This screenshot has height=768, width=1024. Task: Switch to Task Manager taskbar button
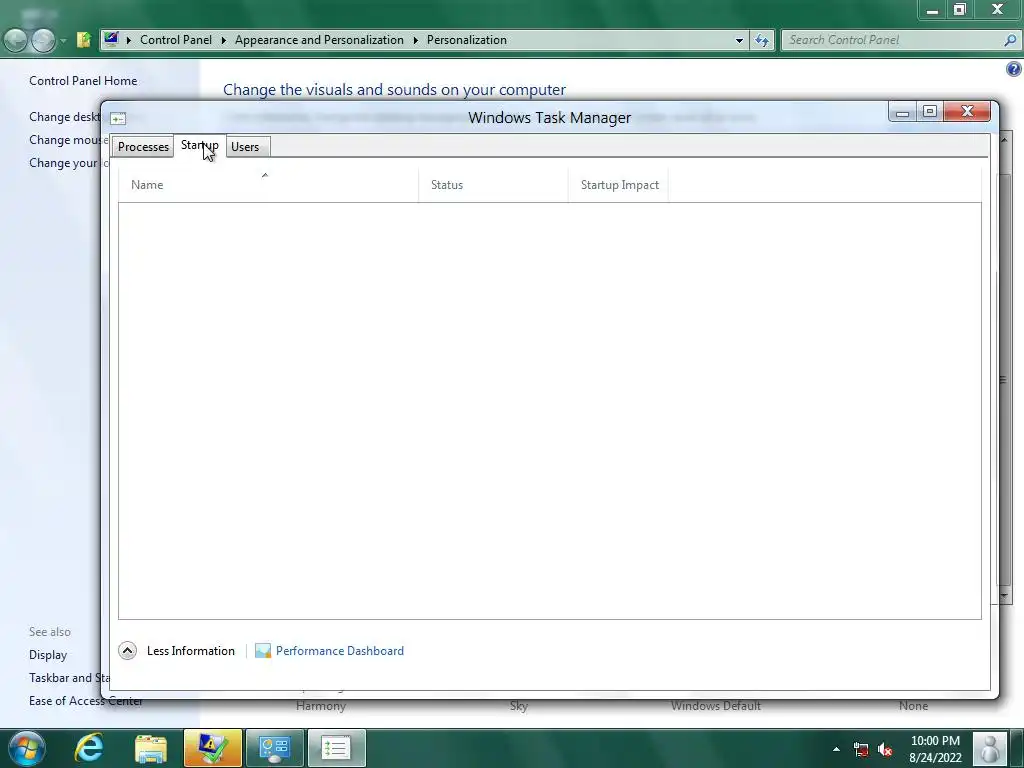pos(336,748)
